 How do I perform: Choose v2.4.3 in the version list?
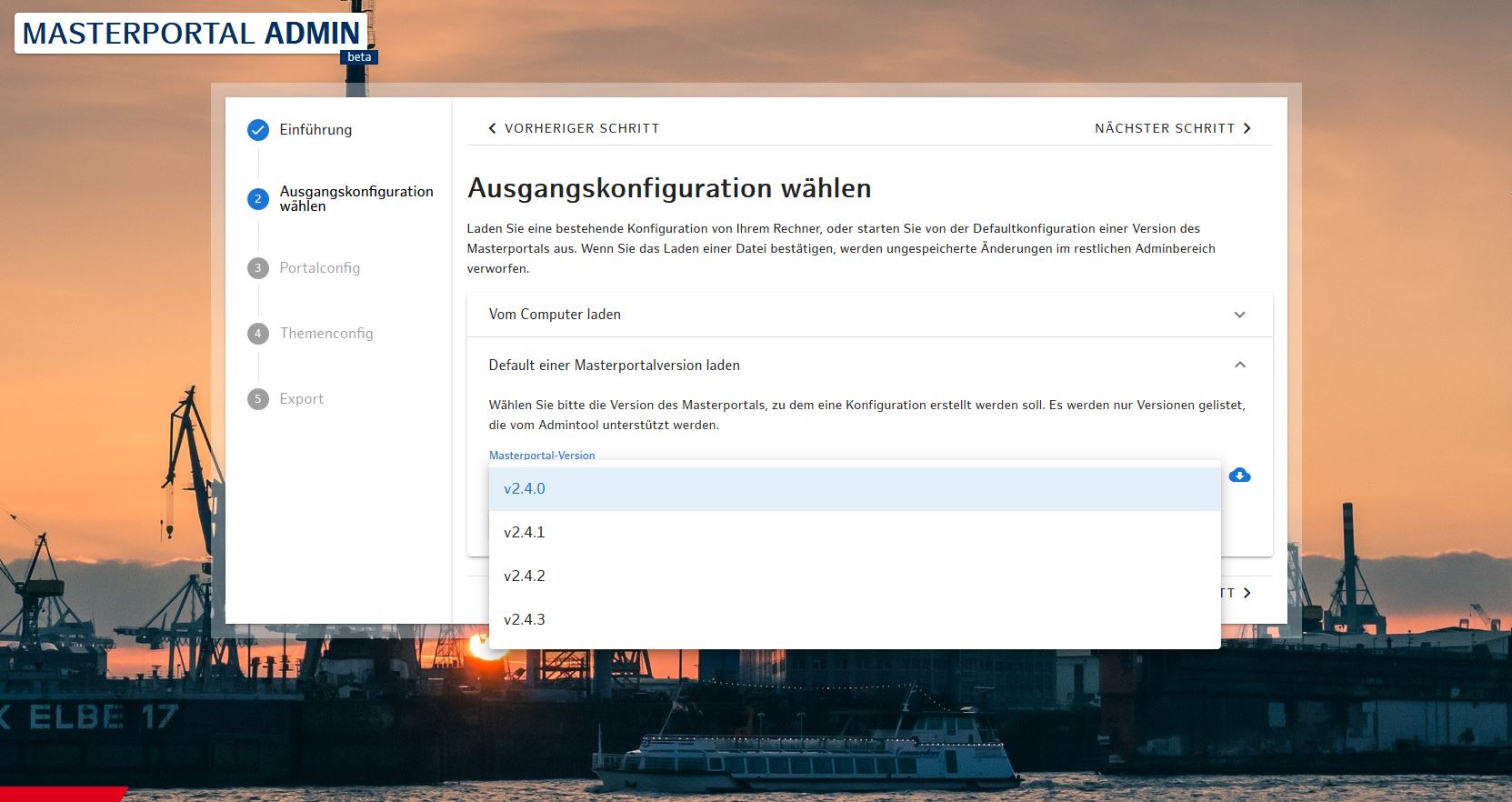855,620
